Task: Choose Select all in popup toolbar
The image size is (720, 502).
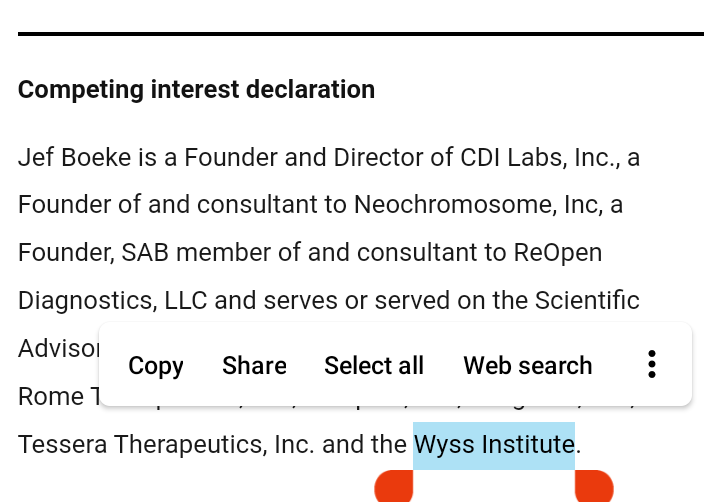Action: [x=374, y=366]
